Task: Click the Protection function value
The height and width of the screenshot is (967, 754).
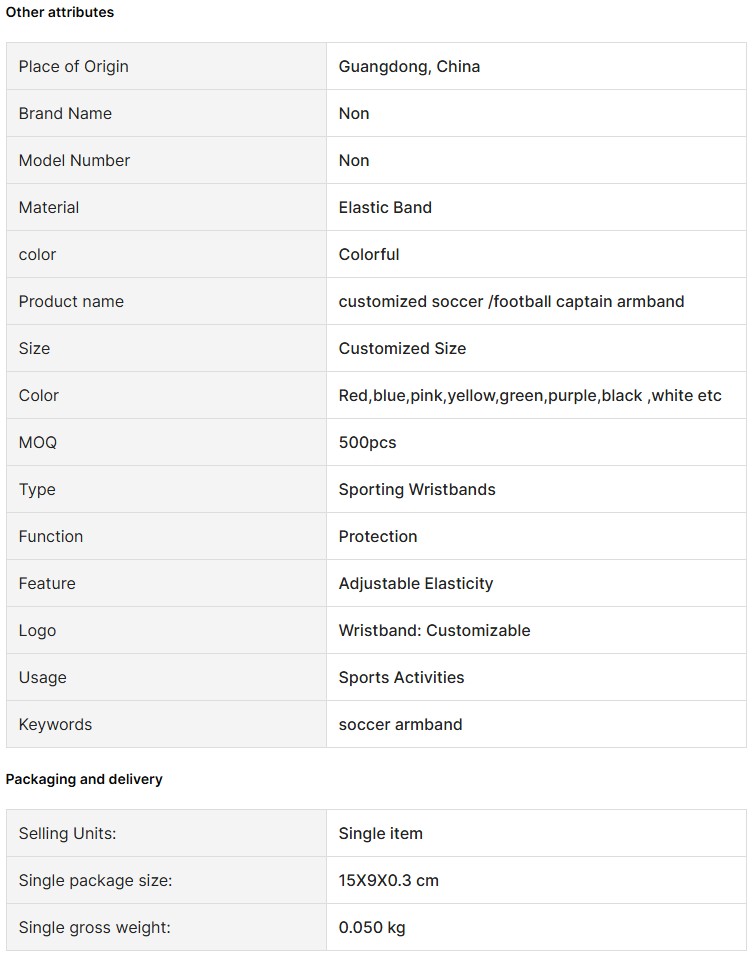Action: tap(378, 537)
